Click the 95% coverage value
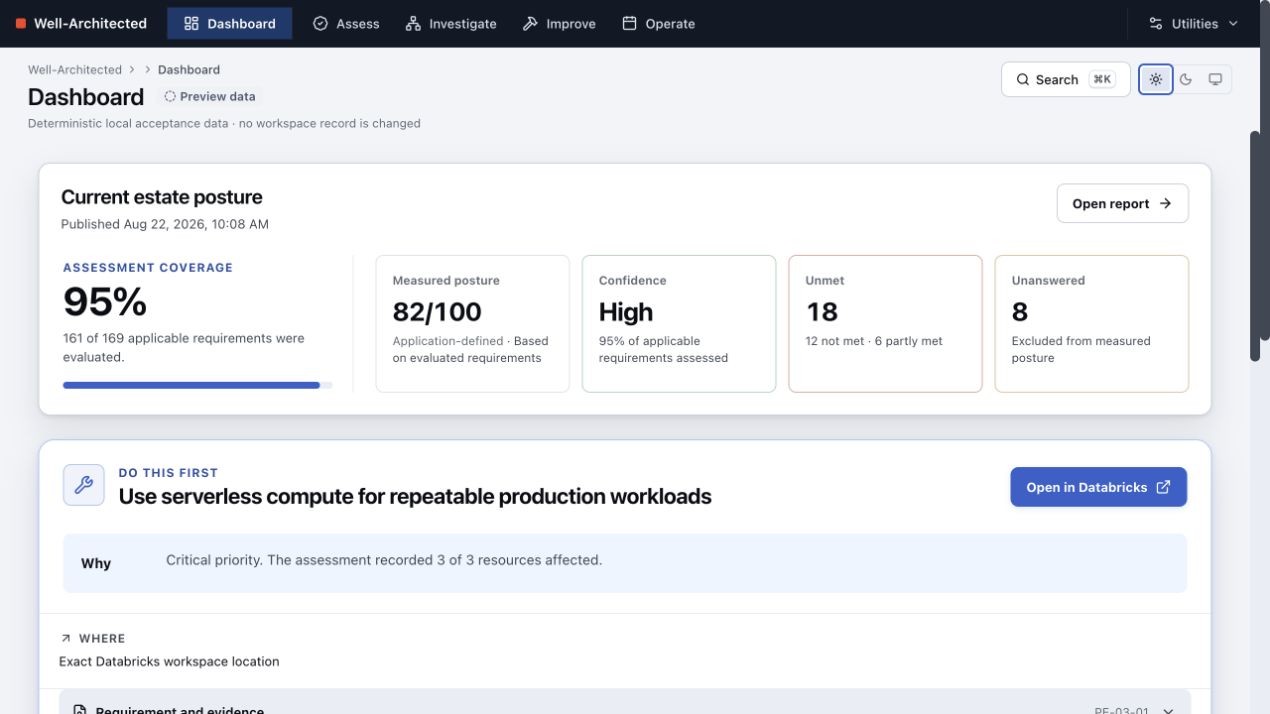The height and width of the screenshot is (714, 1270). [105, 302]
